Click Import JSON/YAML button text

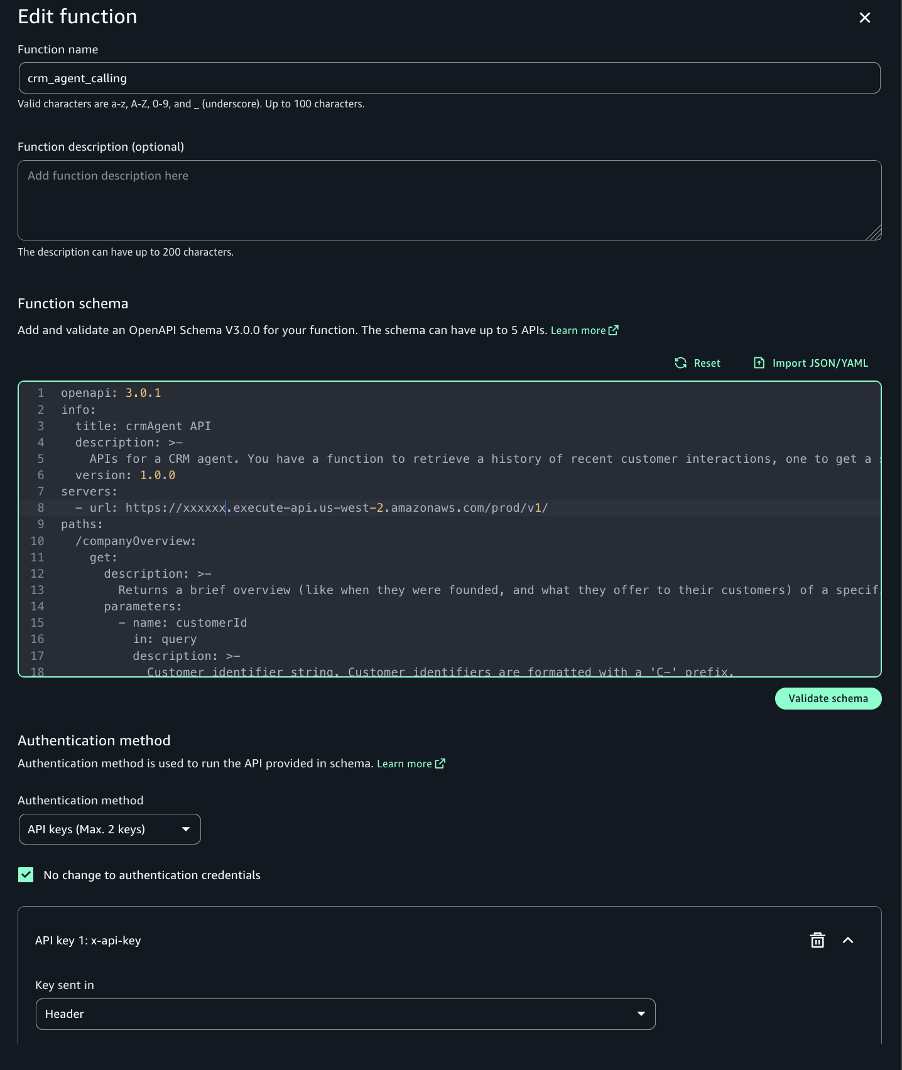click(x=819, y=363)
